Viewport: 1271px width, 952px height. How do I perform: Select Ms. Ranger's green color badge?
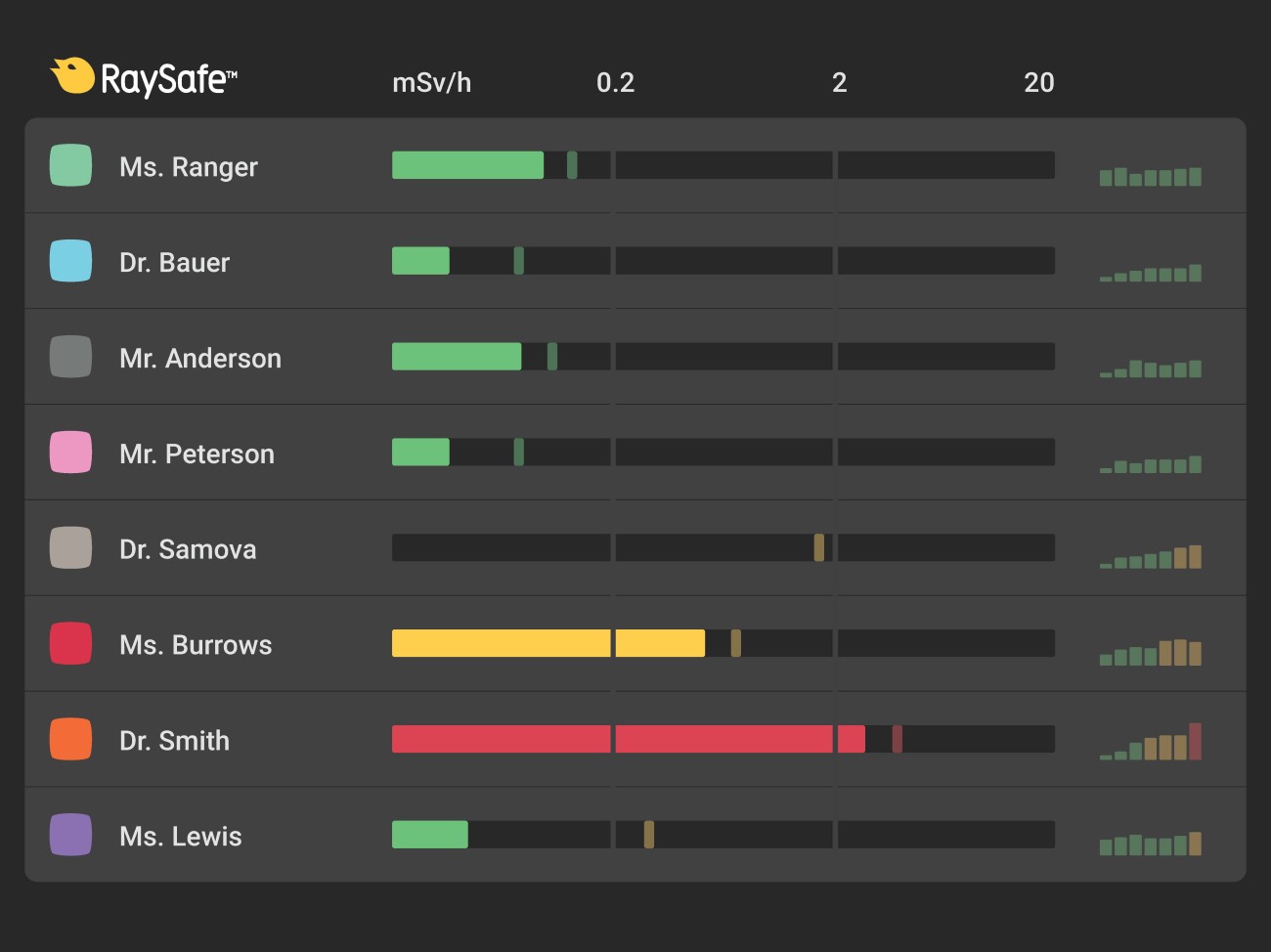point(70,165)
